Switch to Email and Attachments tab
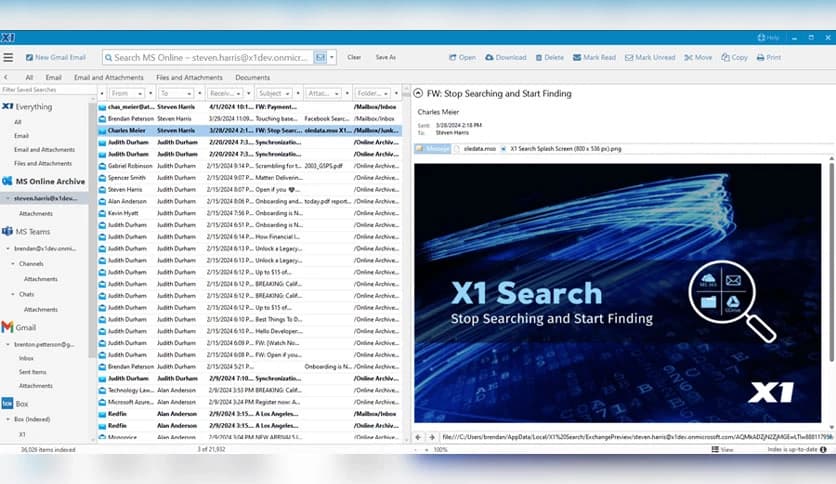 click(109, 77)
